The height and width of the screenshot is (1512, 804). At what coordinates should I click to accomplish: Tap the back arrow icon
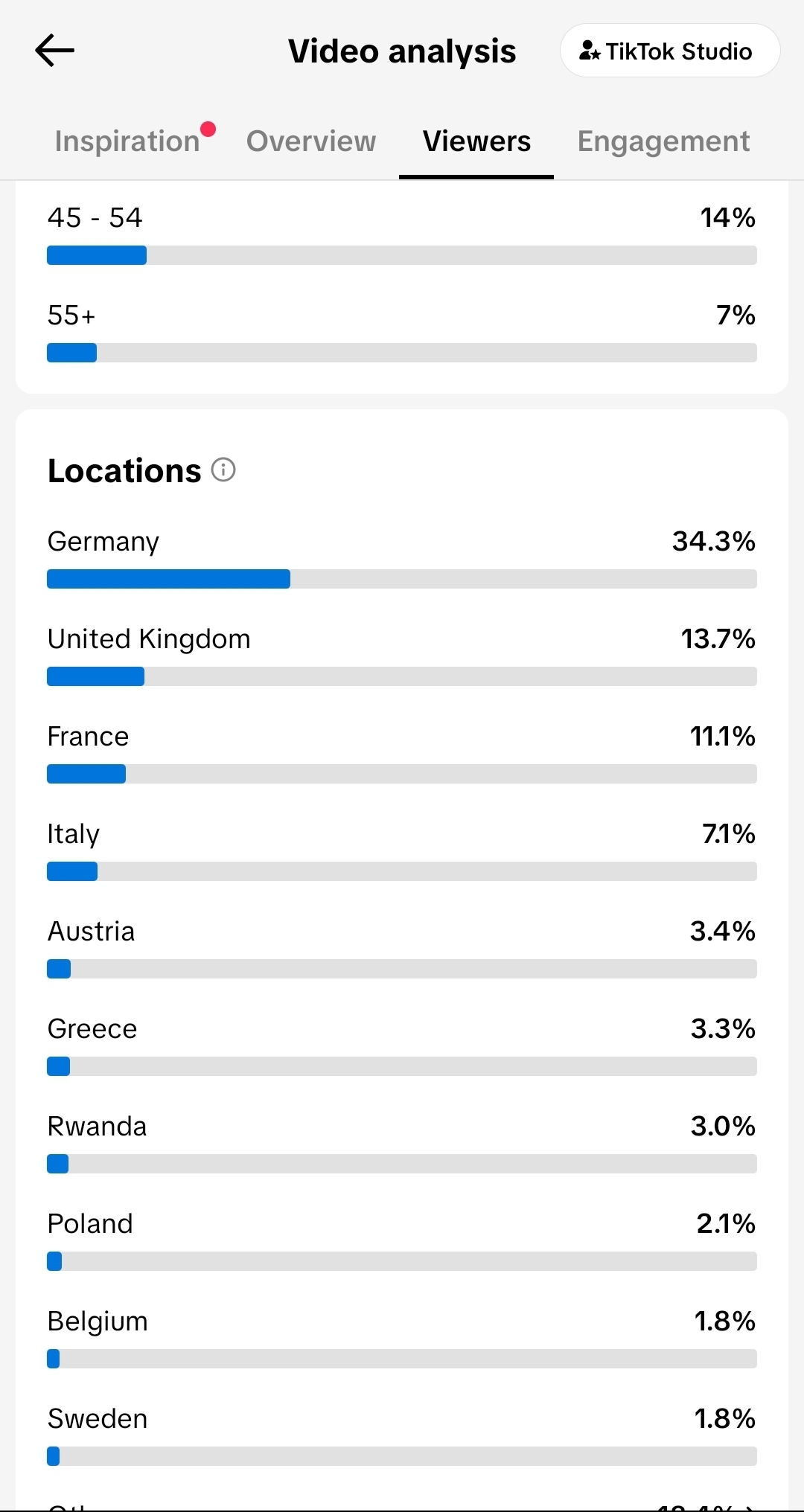click(54, 51)
